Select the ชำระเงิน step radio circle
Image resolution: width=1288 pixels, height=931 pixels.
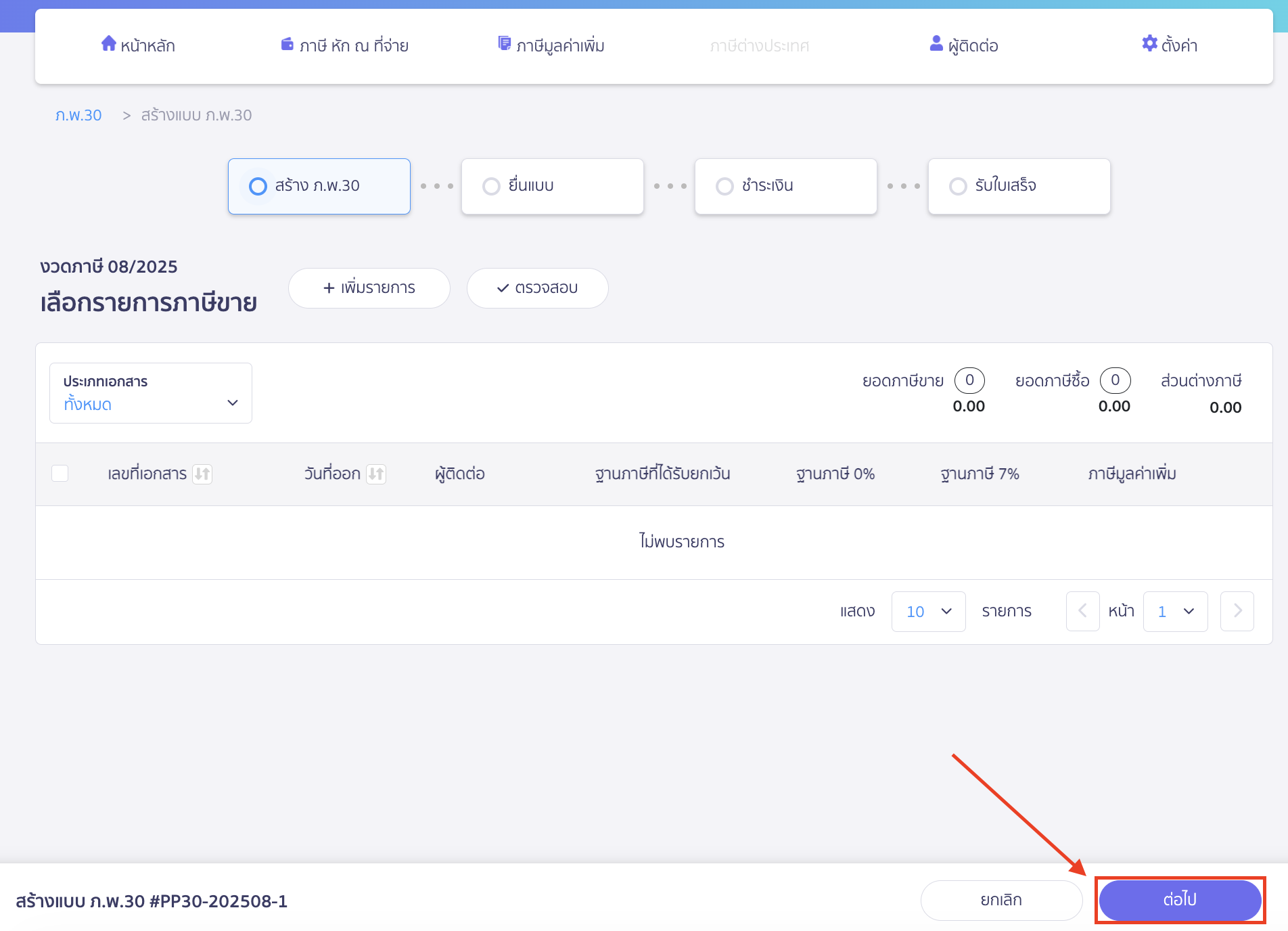[x=724, y=186]
